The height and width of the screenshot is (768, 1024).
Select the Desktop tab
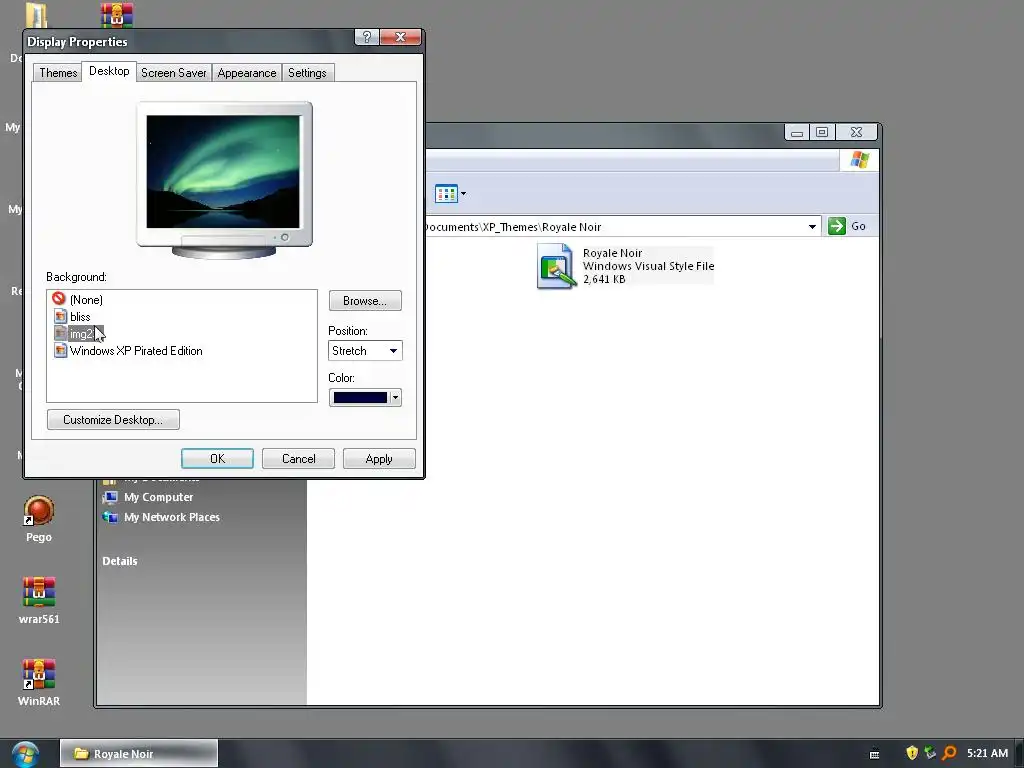[109, 71]
